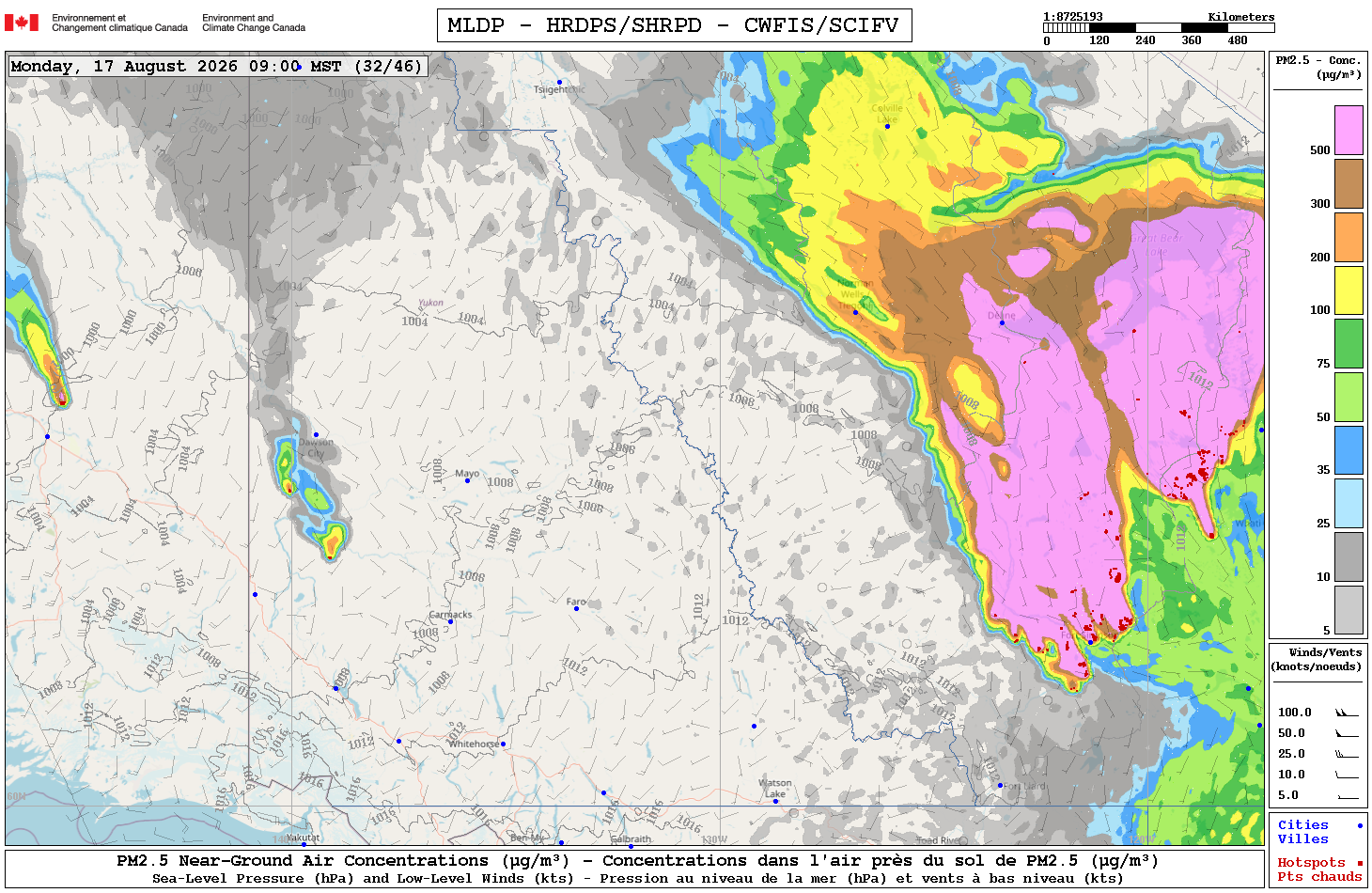
Task: Click the kilometers scale bar
Action: pos(1158,28)
